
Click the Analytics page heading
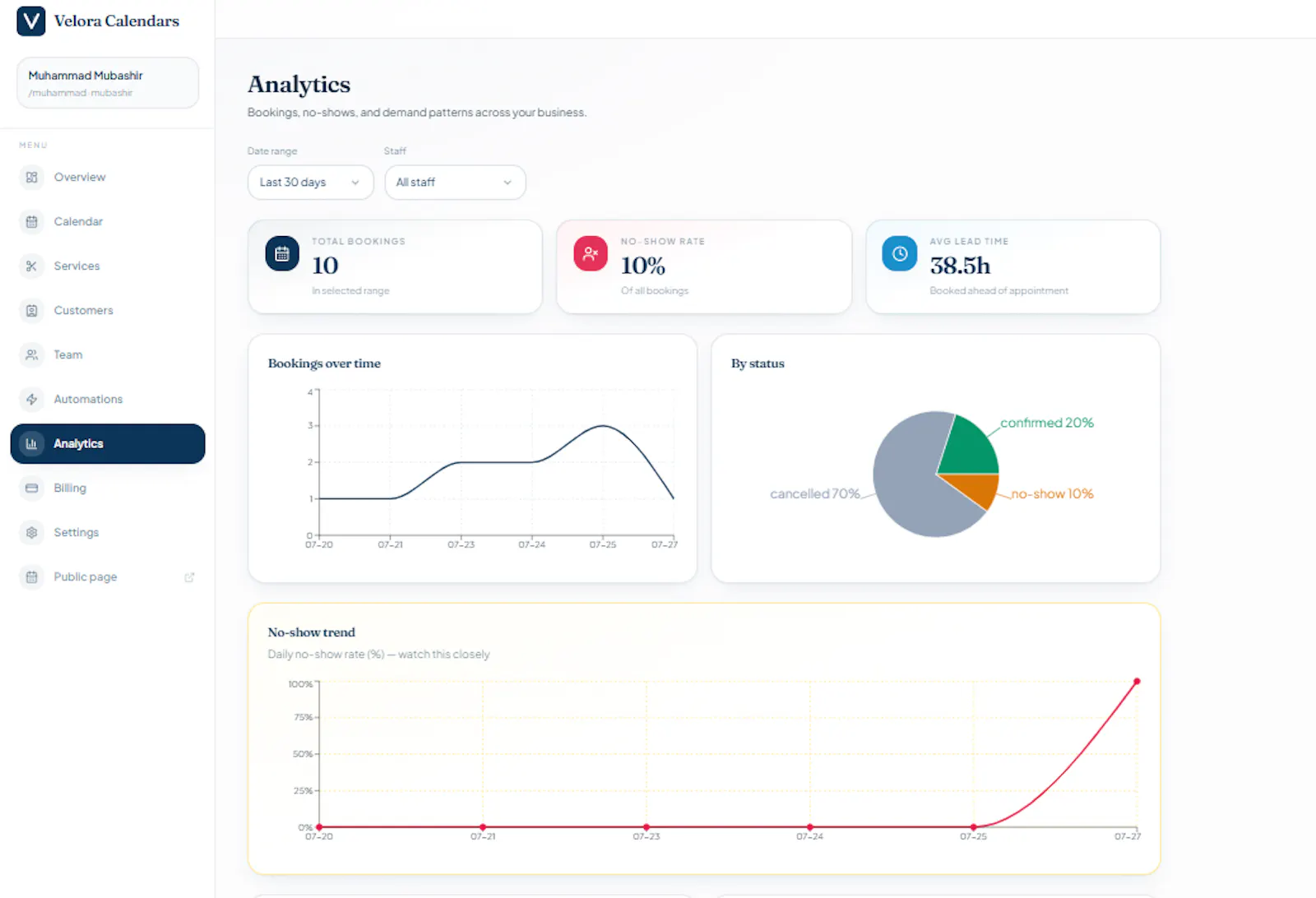(x=299, y=85)
